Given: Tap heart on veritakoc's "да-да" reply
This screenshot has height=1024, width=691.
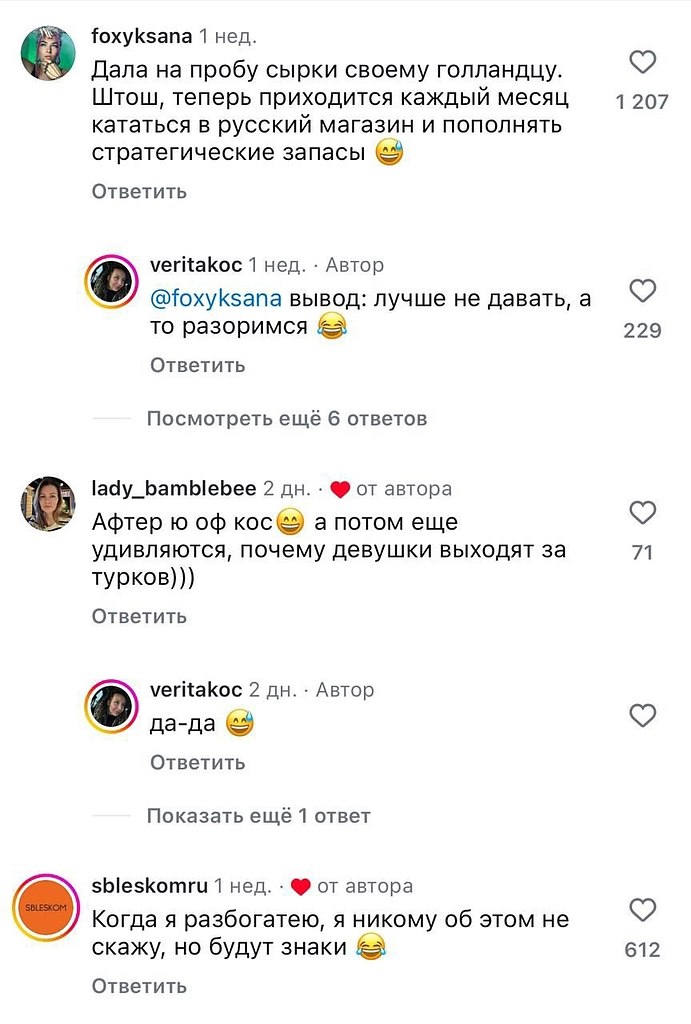Looking at the screenshot, I should pyautogui.click(x=643, y=715).
